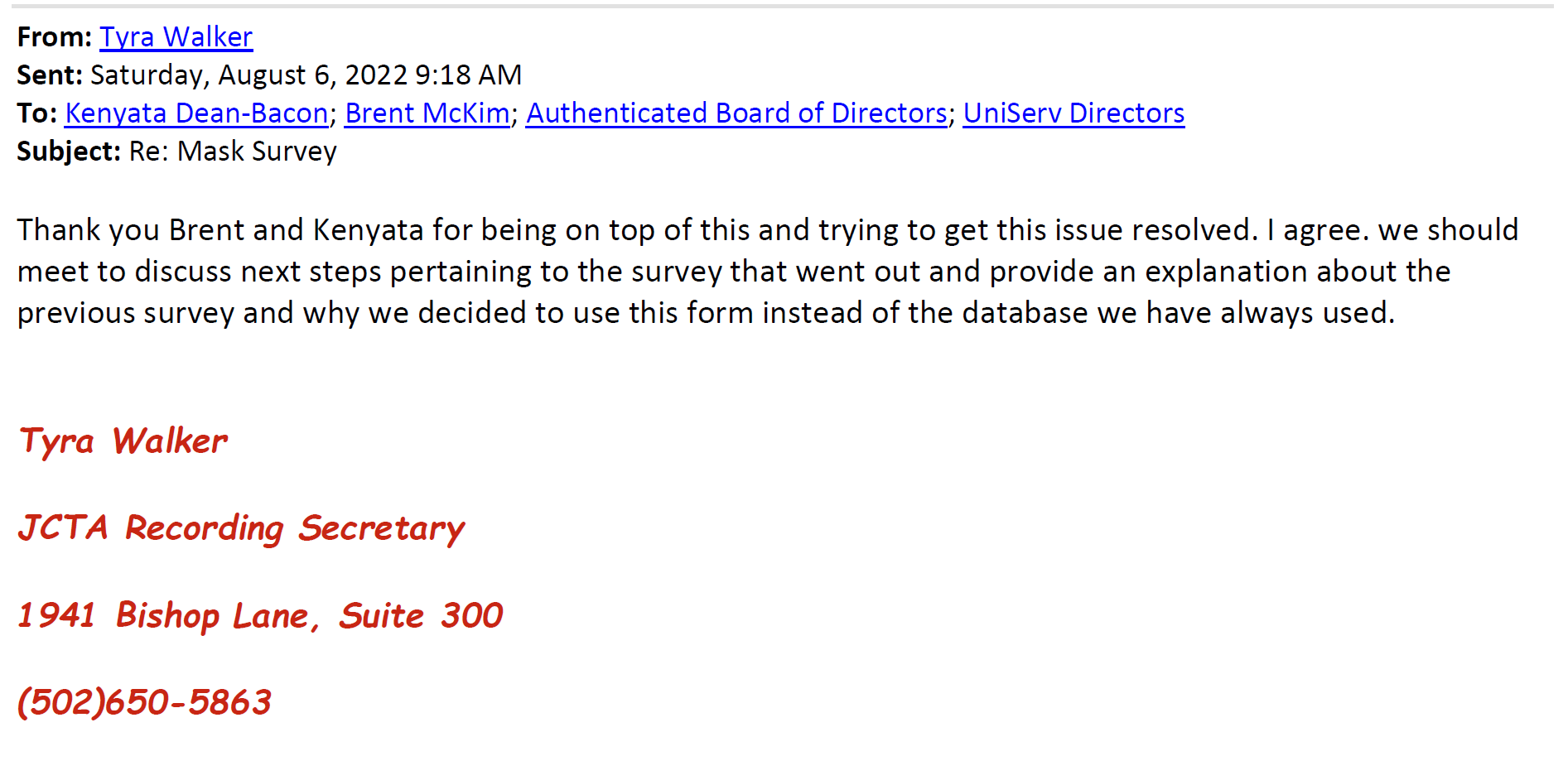Click the To field label

point(36,113)
